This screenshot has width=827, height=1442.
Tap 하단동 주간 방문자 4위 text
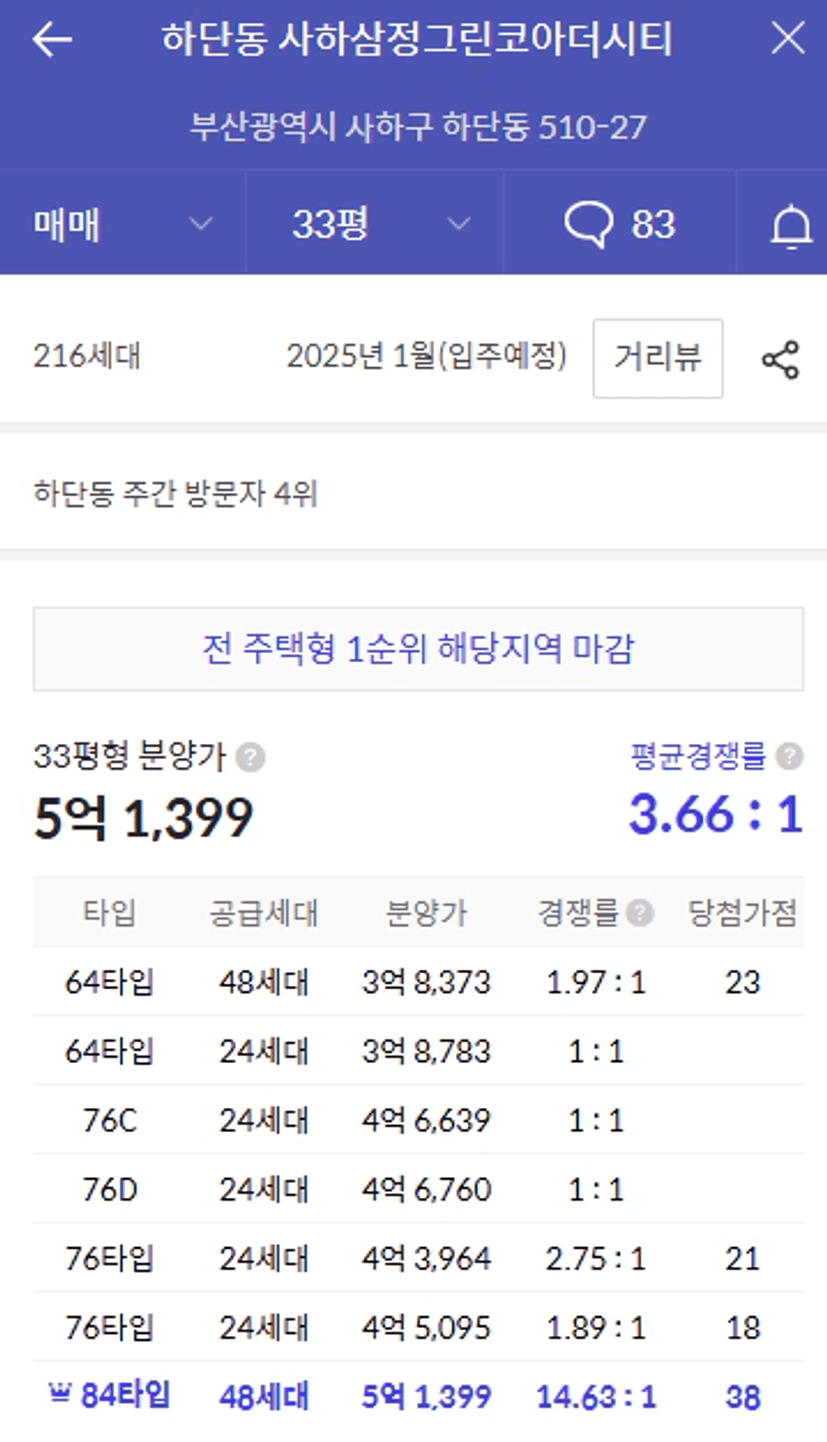[175, 493]
